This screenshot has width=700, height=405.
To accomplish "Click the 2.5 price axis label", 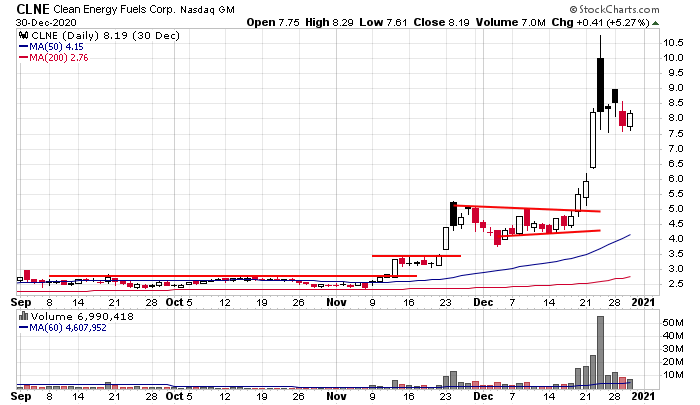I will point(675,284).
